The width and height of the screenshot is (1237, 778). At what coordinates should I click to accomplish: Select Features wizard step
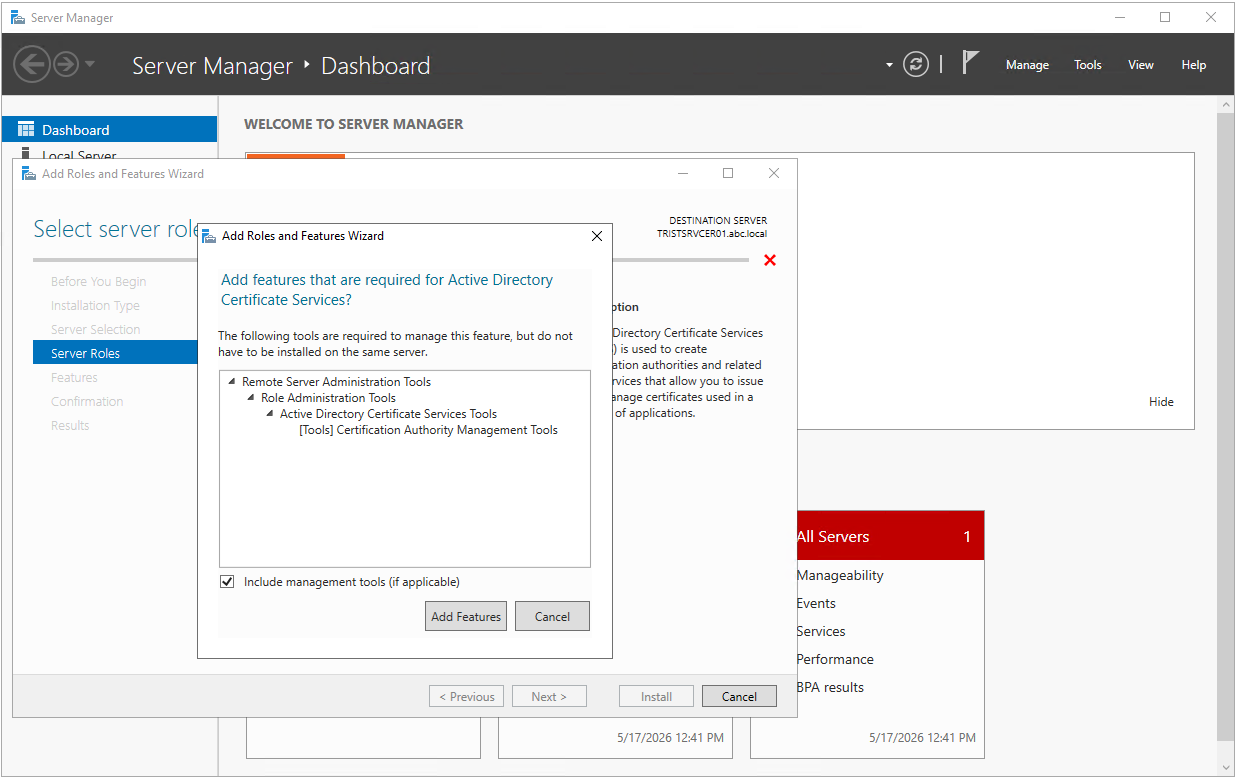pyautogui.click(x=74, y=378)
